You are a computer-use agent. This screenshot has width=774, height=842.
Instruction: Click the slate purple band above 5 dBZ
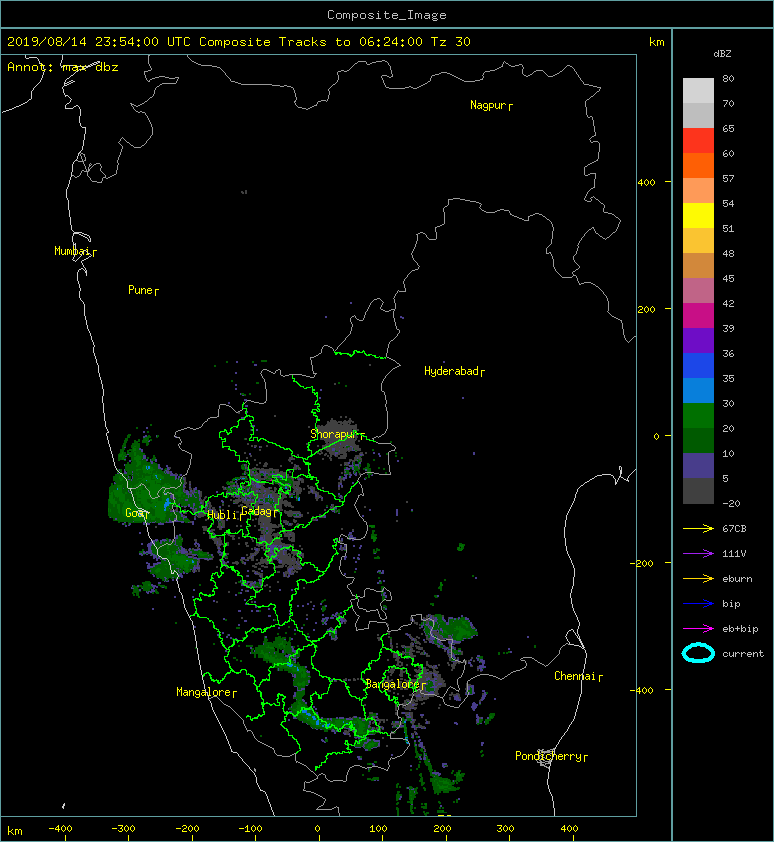698,466
